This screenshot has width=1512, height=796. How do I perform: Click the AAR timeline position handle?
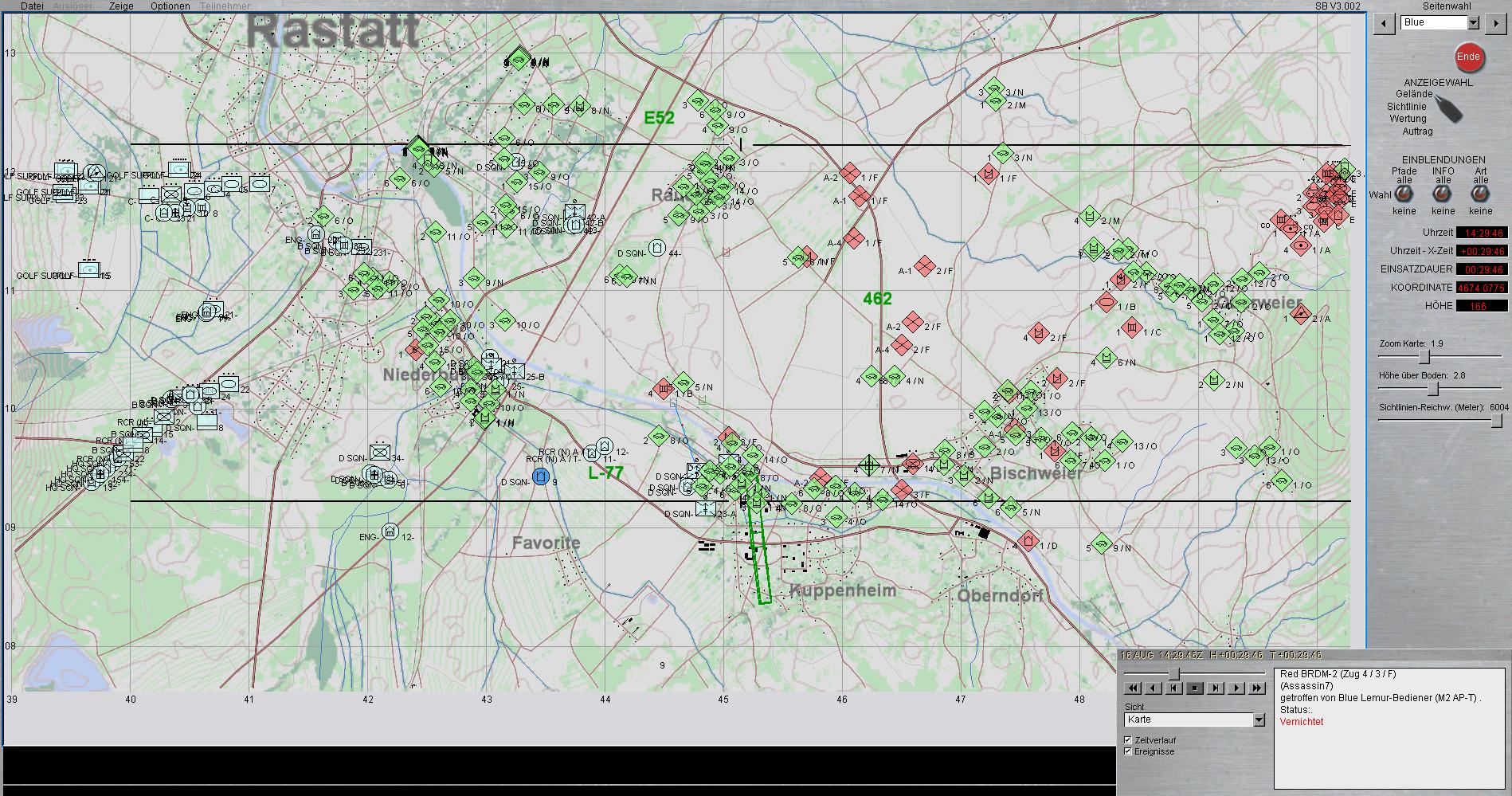tap(1174, 674)
